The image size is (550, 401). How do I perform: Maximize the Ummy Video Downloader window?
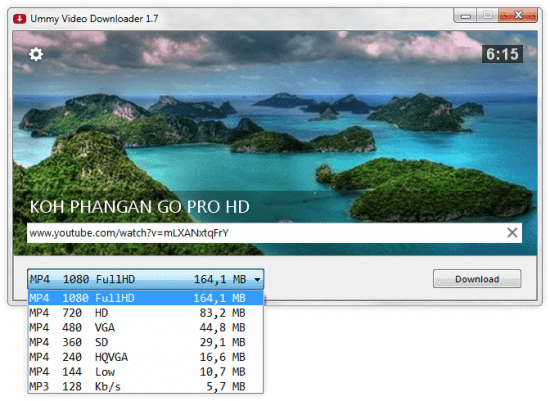point(487,15)
